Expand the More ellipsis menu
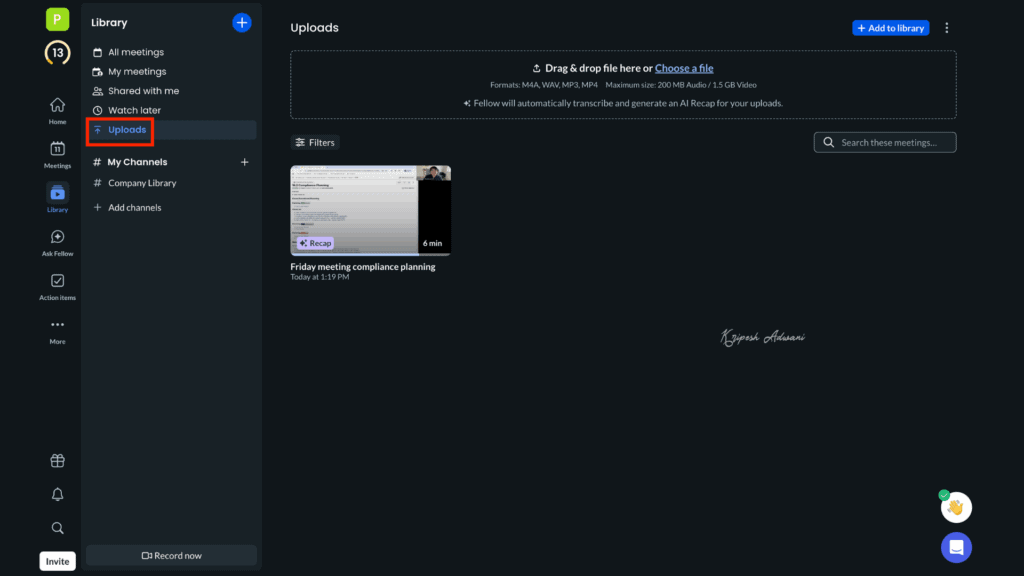The image size is (1024, 576). pyautogui.click(x=57, y=326)
